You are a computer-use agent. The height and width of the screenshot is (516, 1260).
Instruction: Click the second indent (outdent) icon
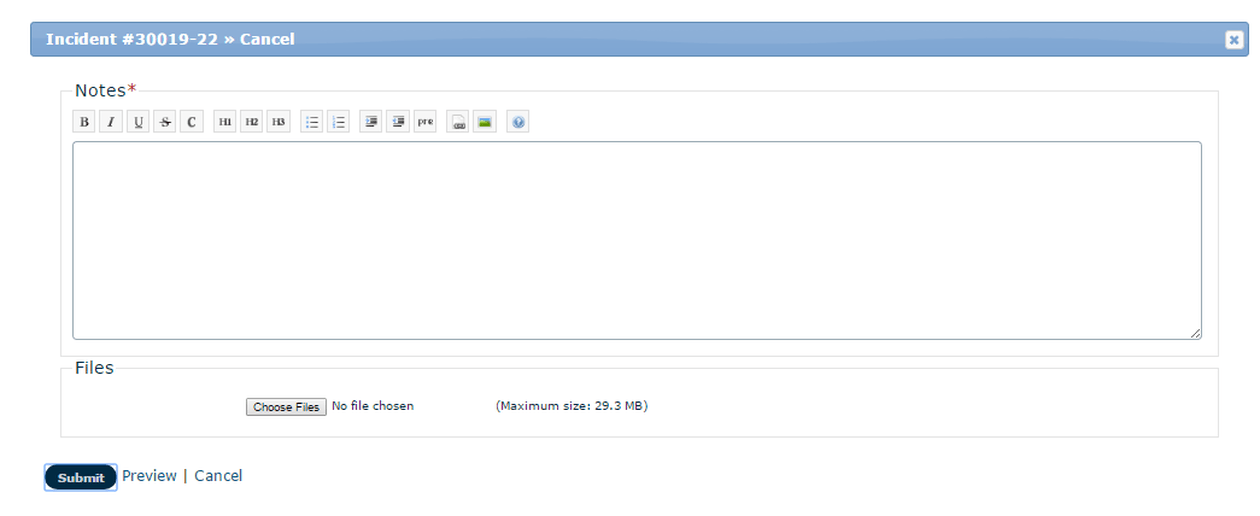point(398,122)
